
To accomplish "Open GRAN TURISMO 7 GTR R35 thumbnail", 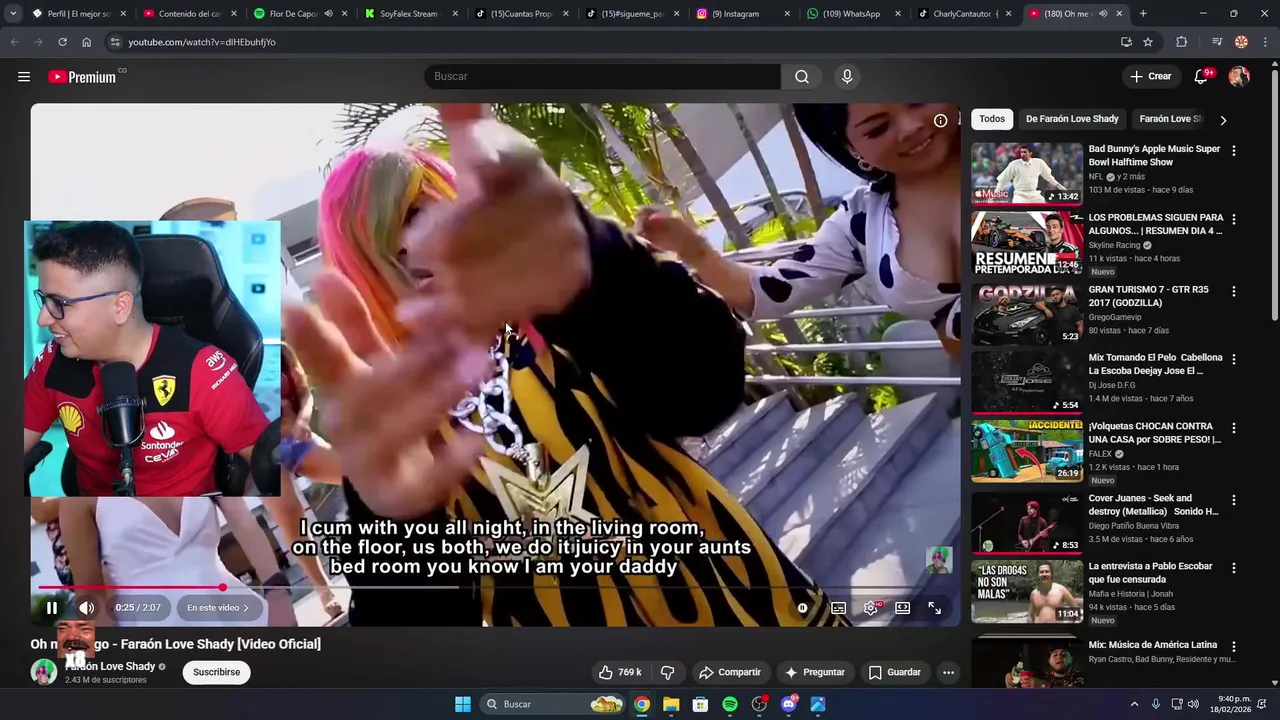I will click(1027, 314).
